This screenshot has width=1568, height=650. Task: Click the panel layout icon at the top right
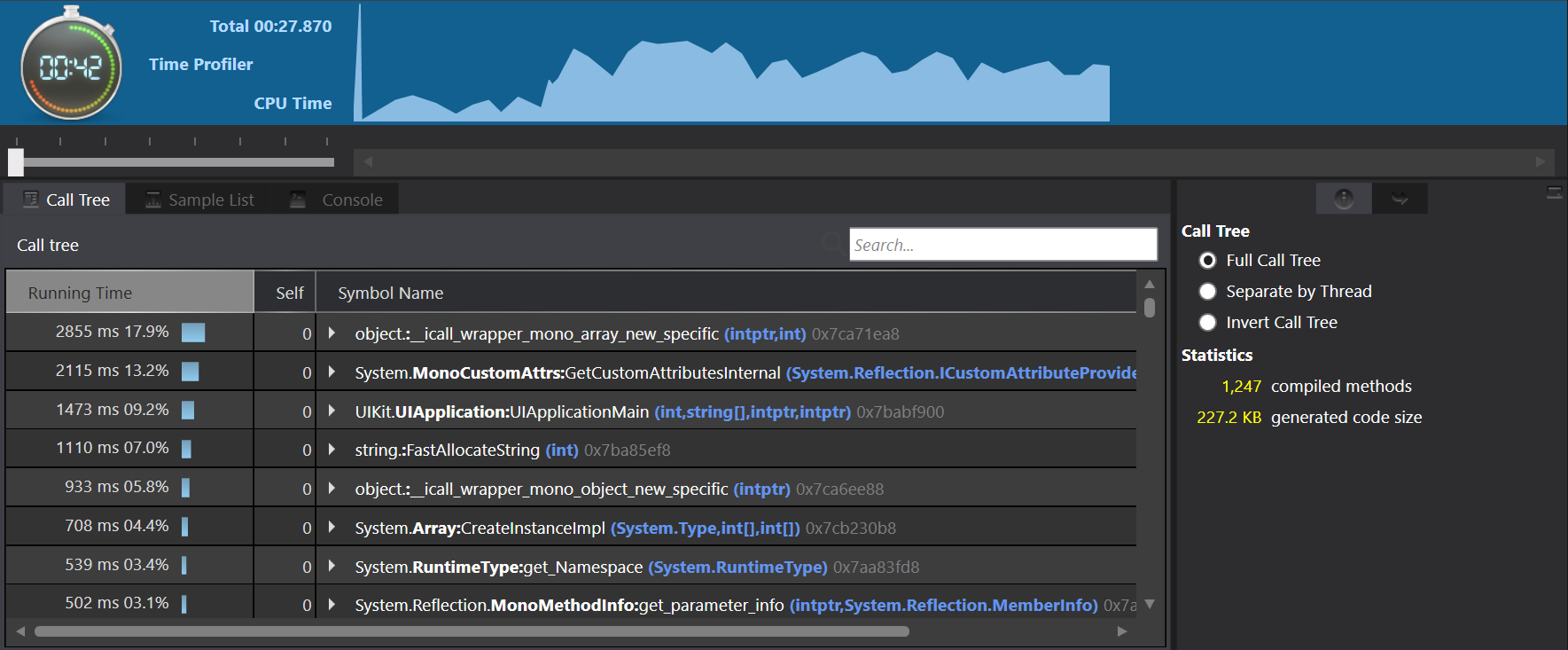pyautogui.click(x=1555, y=192)
